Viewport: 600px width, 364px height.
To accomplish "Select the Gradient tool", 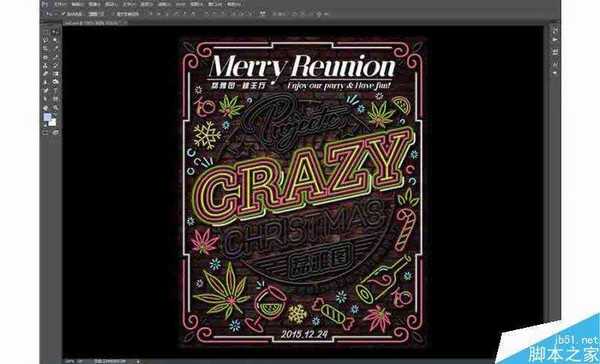I will (x=55, y=73).
